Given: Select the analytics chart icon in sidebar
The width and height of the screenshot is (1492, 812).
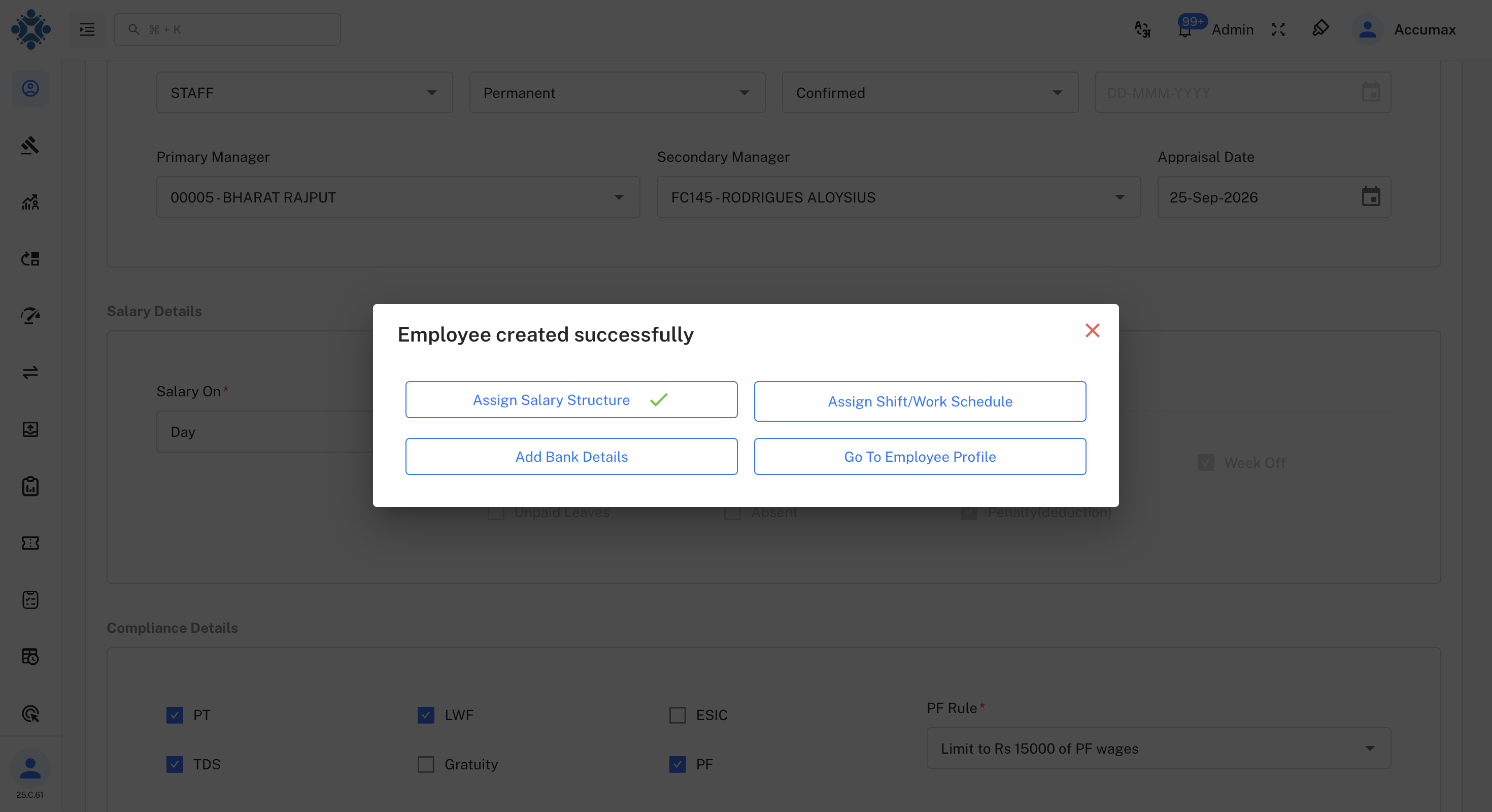Looking at the screenshot, I should (30, 202).
